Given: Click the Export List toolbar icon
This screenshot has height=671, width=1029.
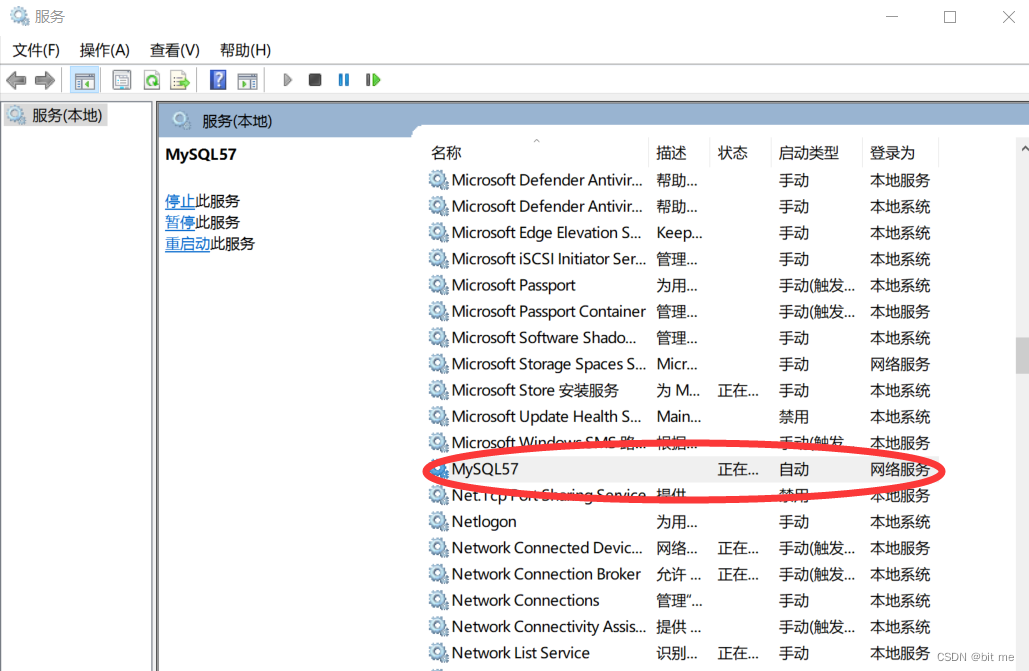Looking at the screenshot, I should [x=180, y=81].
